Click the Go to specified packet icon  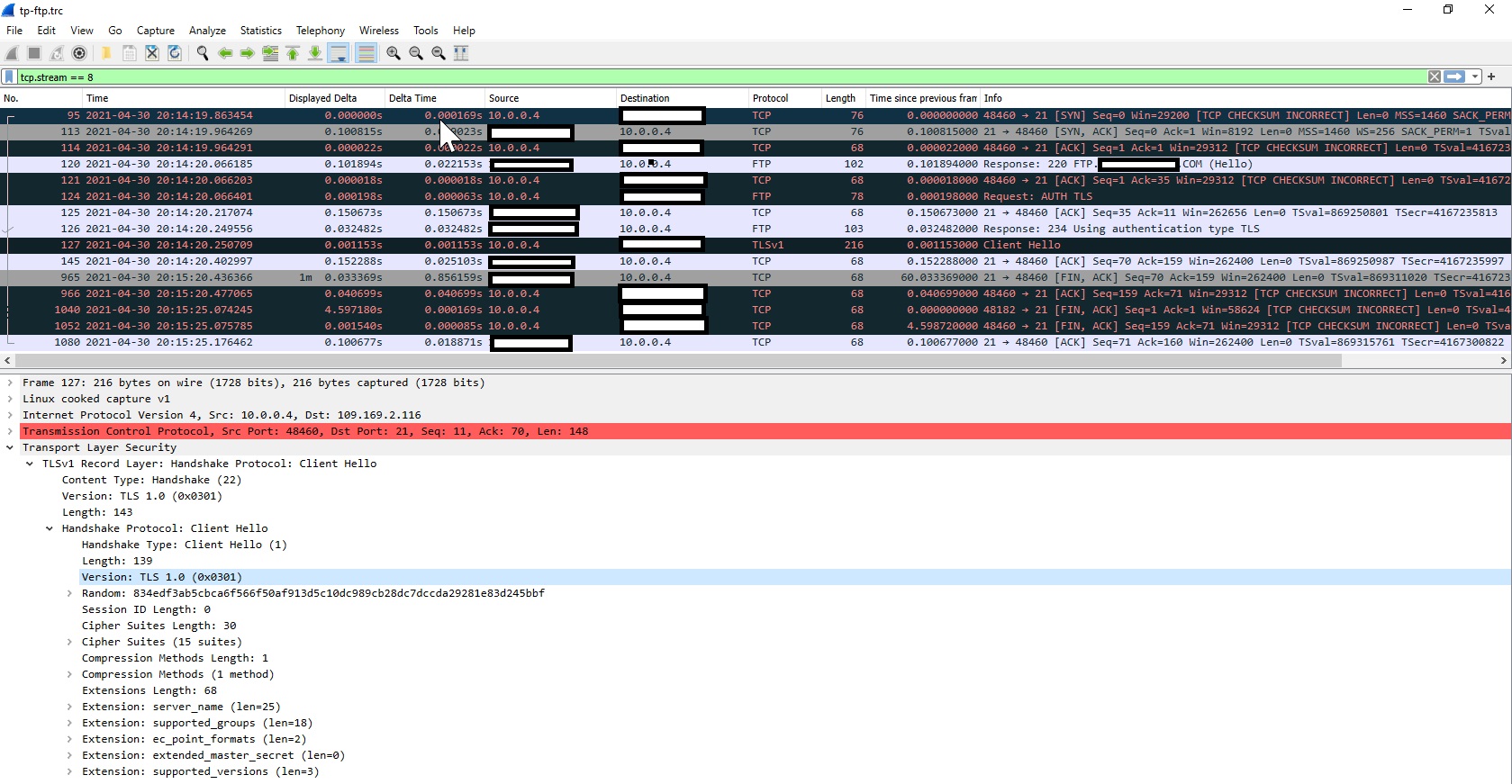(x=270, y=54)
